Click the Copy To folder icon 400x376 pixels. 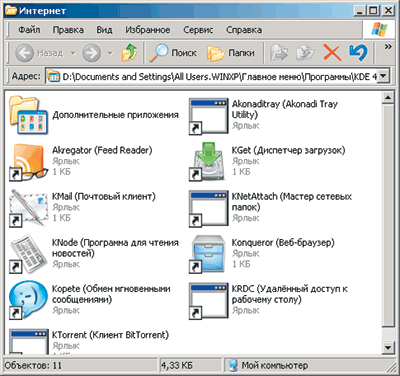click(305, 53)
